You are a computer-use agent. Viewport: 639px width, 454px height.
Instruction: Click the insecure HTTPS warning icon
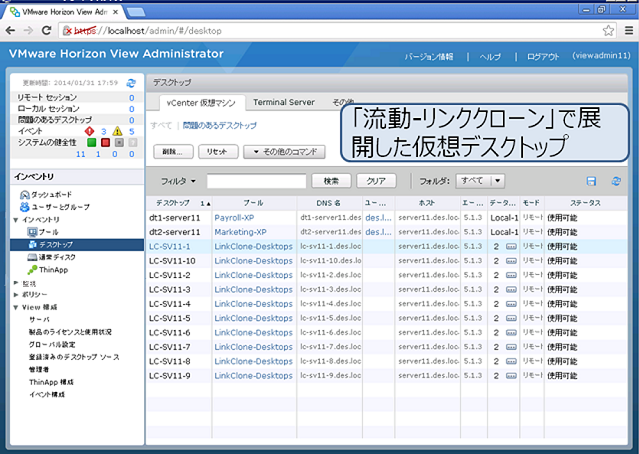point(68,31)
